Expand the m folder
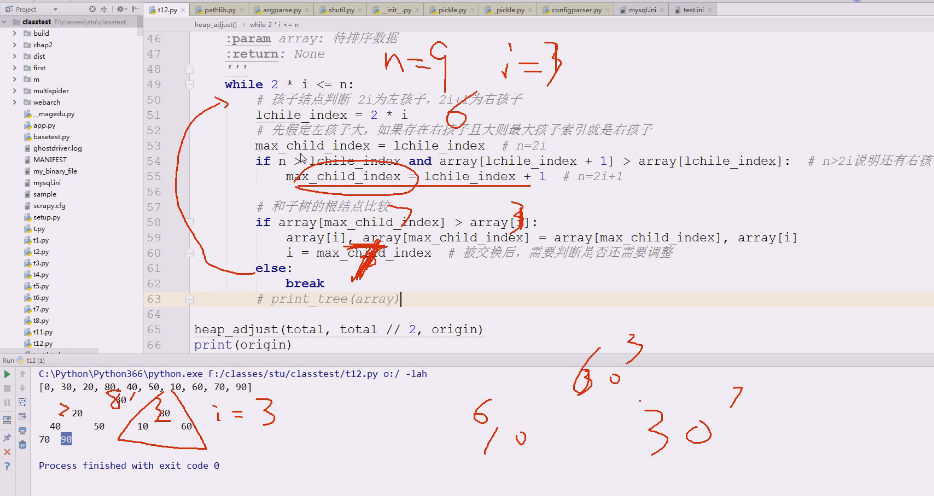 pos(14,79)
